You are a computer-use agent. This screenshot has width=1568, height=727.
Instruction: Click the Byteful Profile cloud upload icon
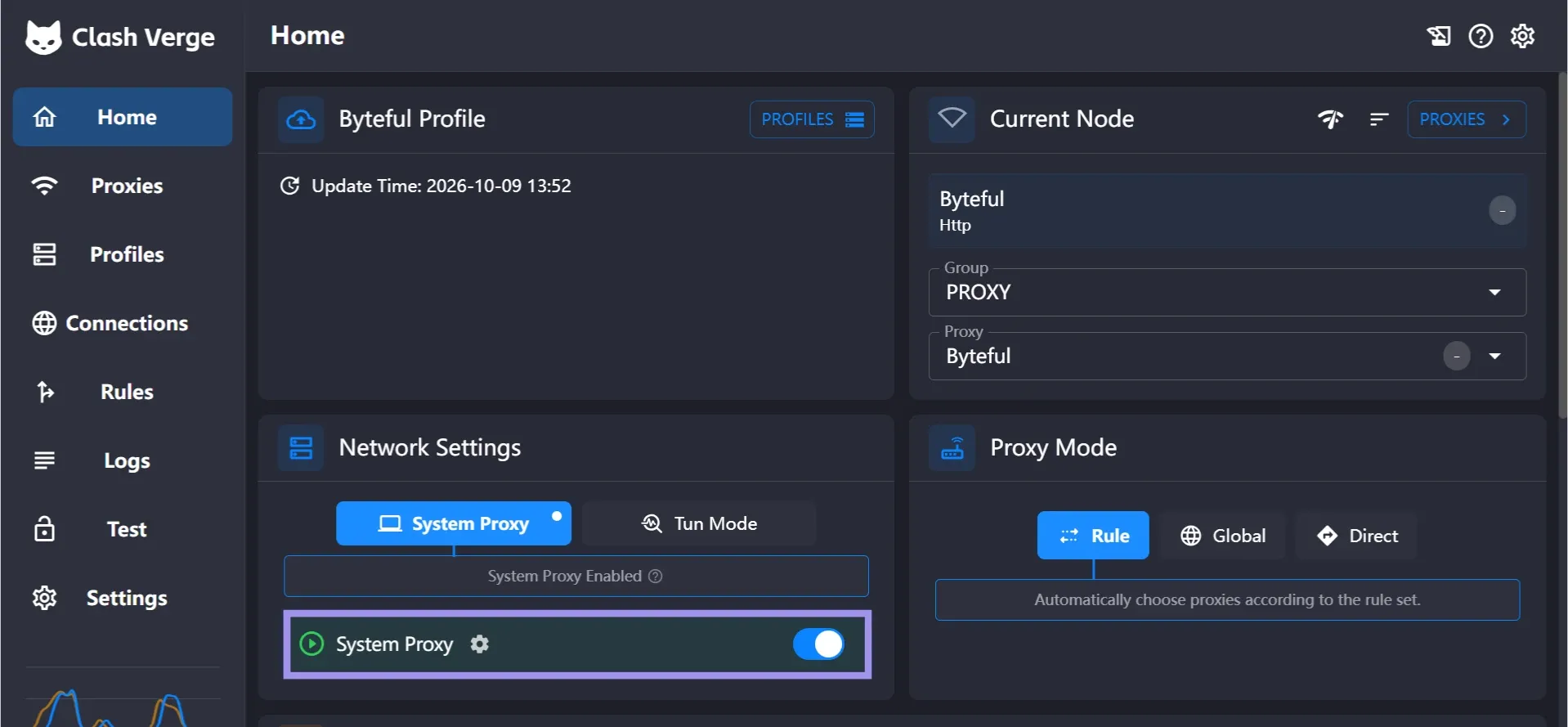pyautogui.click(x=301, y=119)
